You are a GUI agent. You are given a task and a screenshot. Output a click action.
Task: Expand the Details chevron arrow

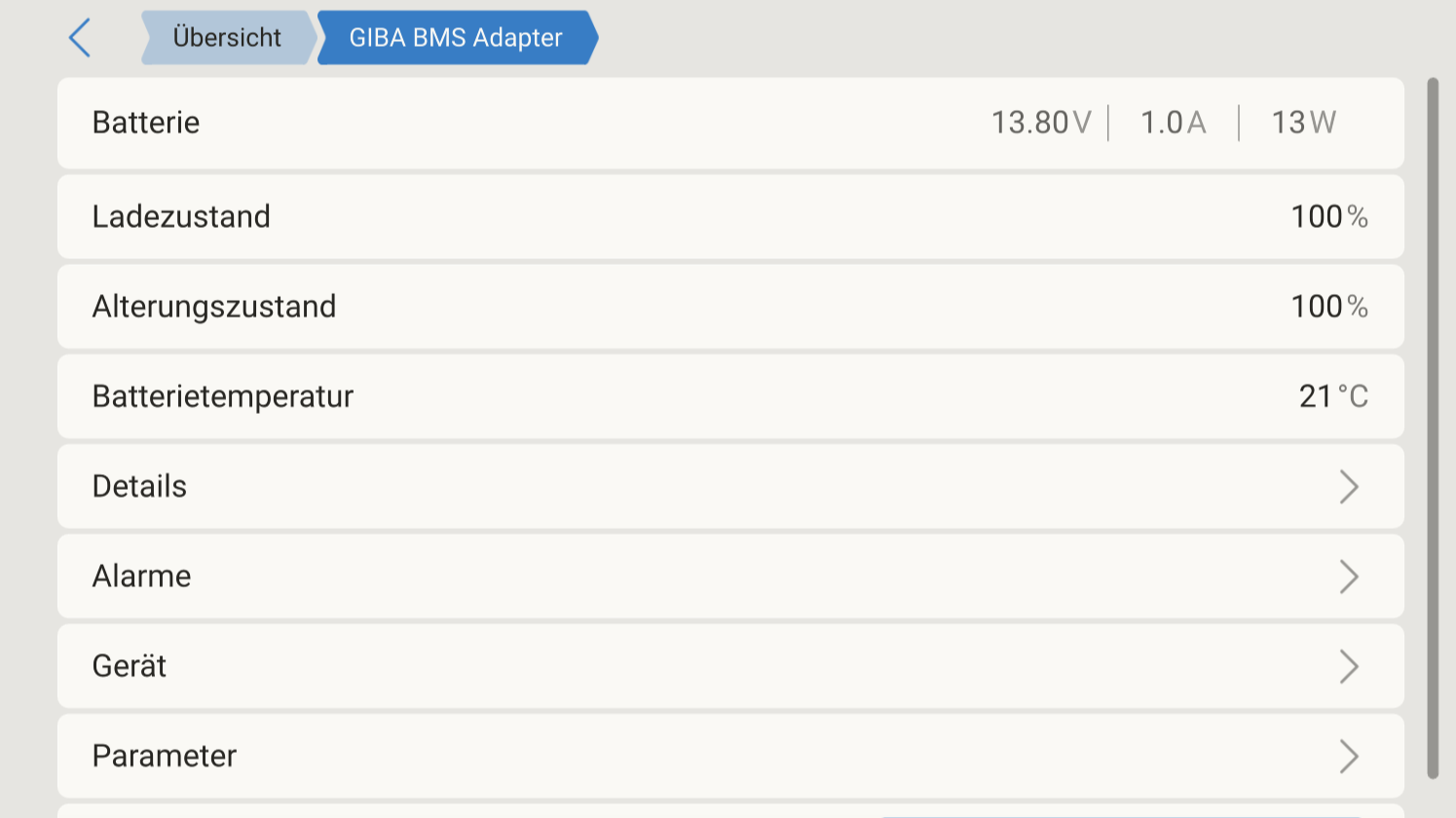point(1349,487)
